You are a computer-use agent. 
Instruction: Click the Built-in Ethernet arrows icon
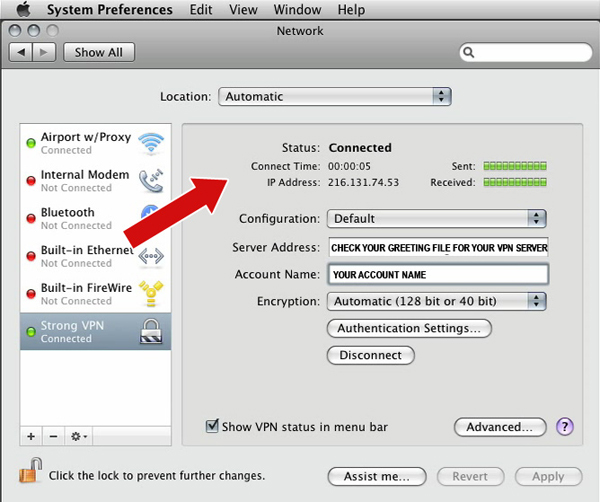click(151, 256)
